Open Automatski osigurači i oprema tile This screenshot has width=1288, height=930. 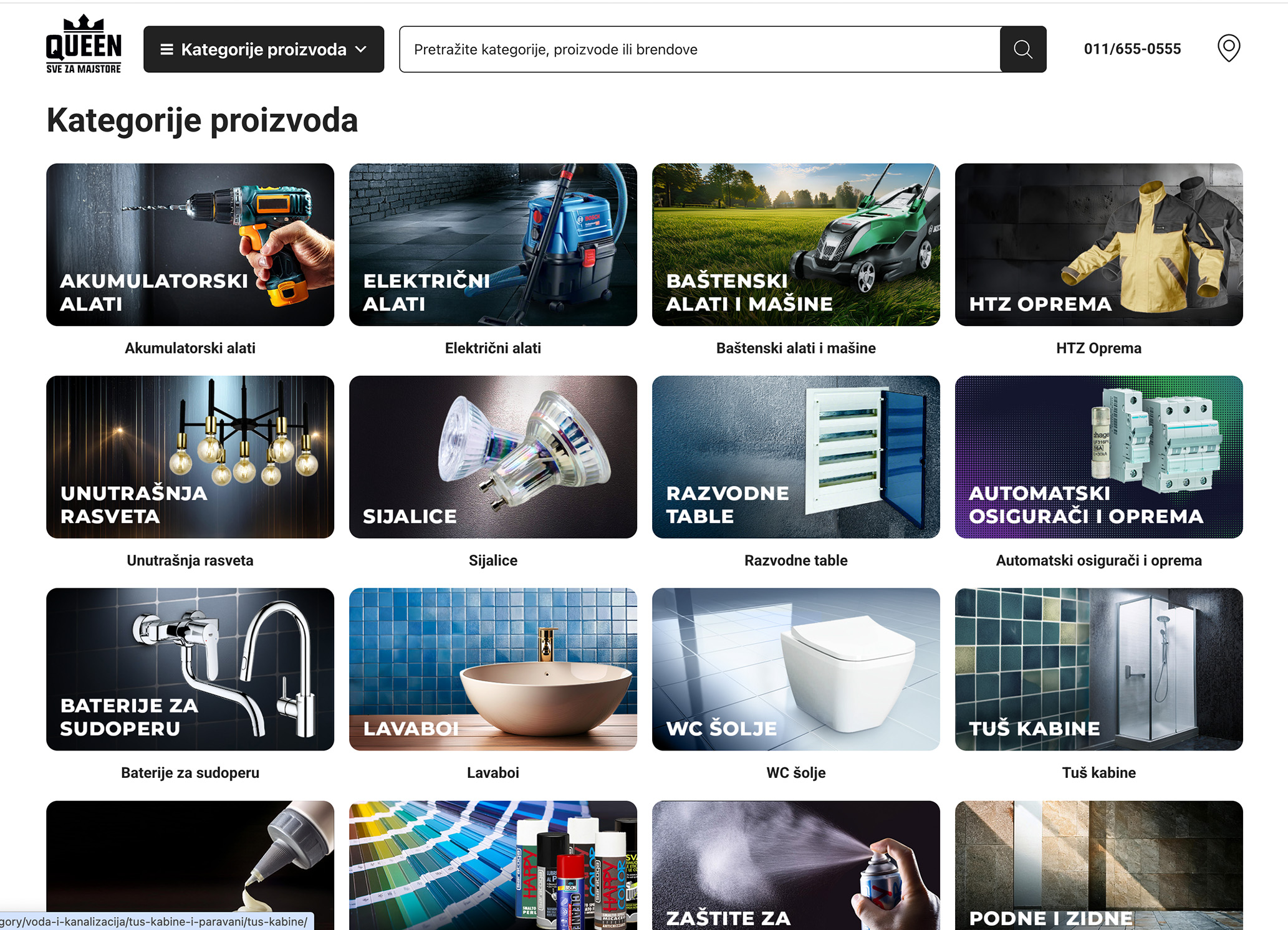[x=1098, y=457]
